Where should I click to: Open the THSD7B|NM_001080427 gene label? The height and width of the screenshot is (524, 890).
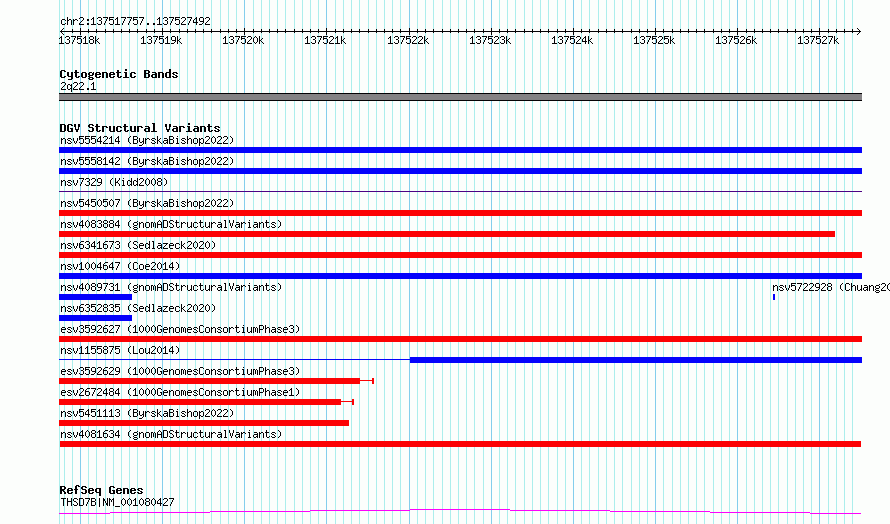point(117,502)
